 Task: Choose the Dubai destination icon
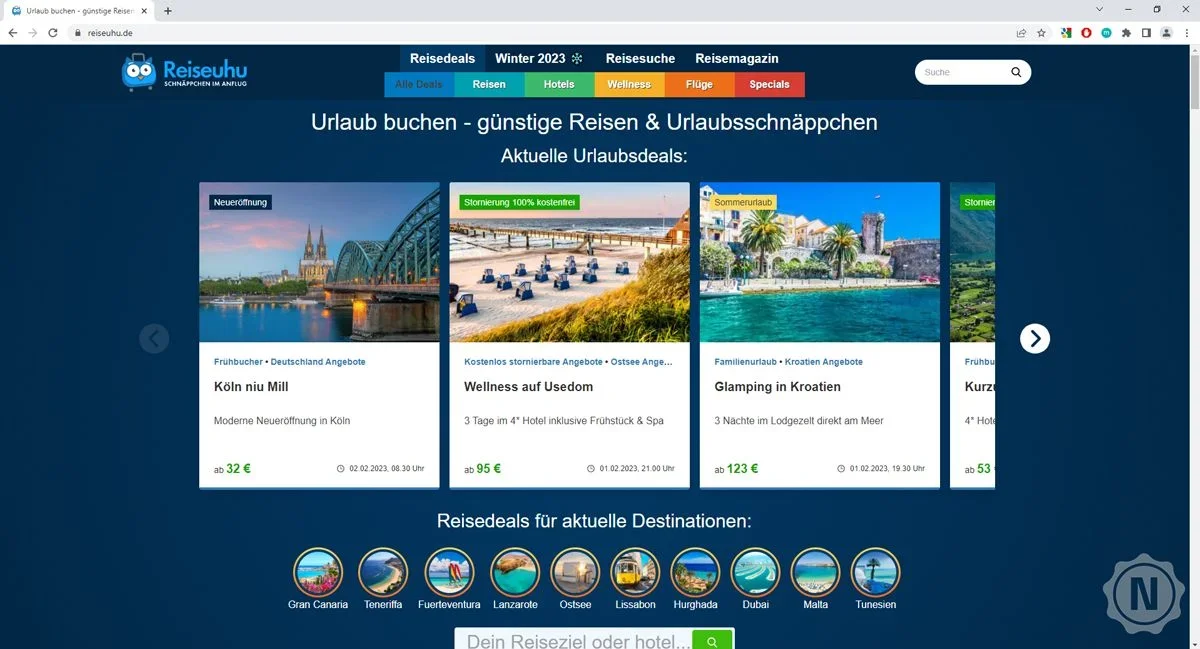coord(755,573)
